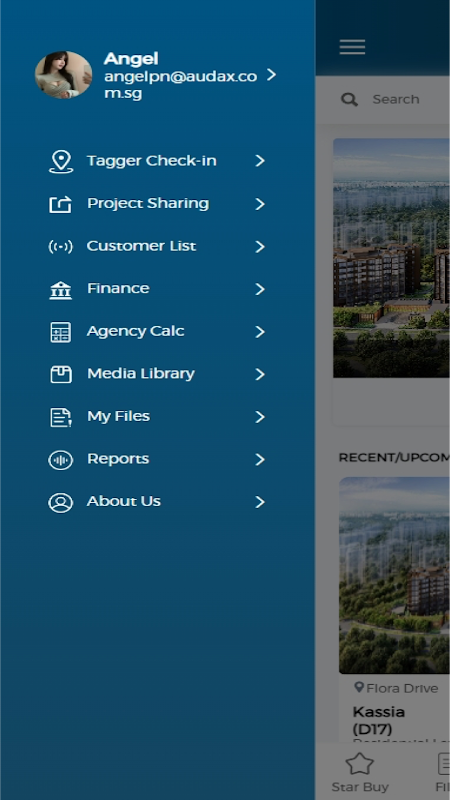Open the Tagger Check-in menu item
450x800 pixels.
click(157, 161)
